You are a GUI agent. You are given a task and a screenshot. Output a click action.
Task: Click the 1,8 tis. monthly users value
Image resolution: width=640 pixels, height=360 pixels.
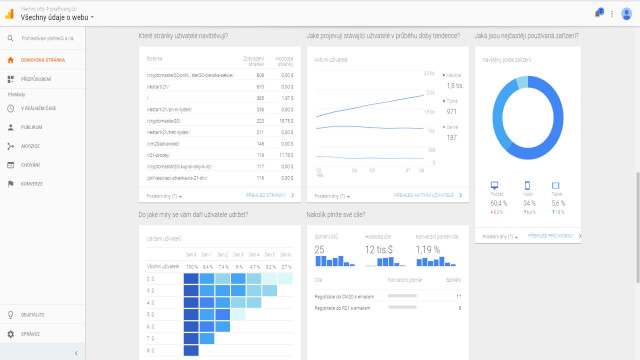[x=454, y=86]
